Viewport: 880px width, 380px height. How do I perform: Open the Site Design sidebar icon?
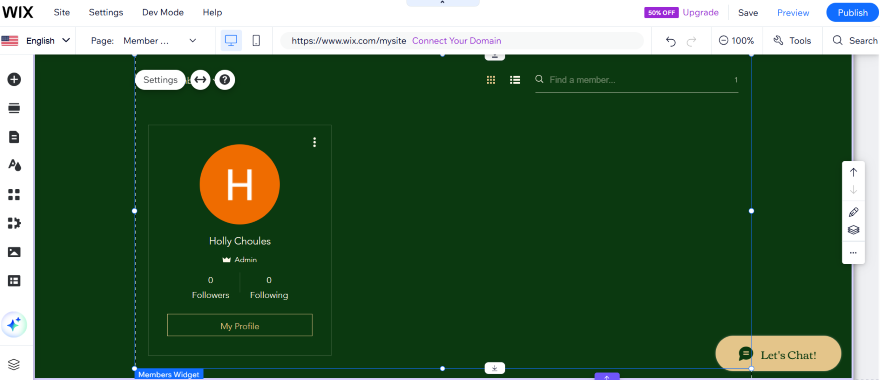(x=14, y=165)
